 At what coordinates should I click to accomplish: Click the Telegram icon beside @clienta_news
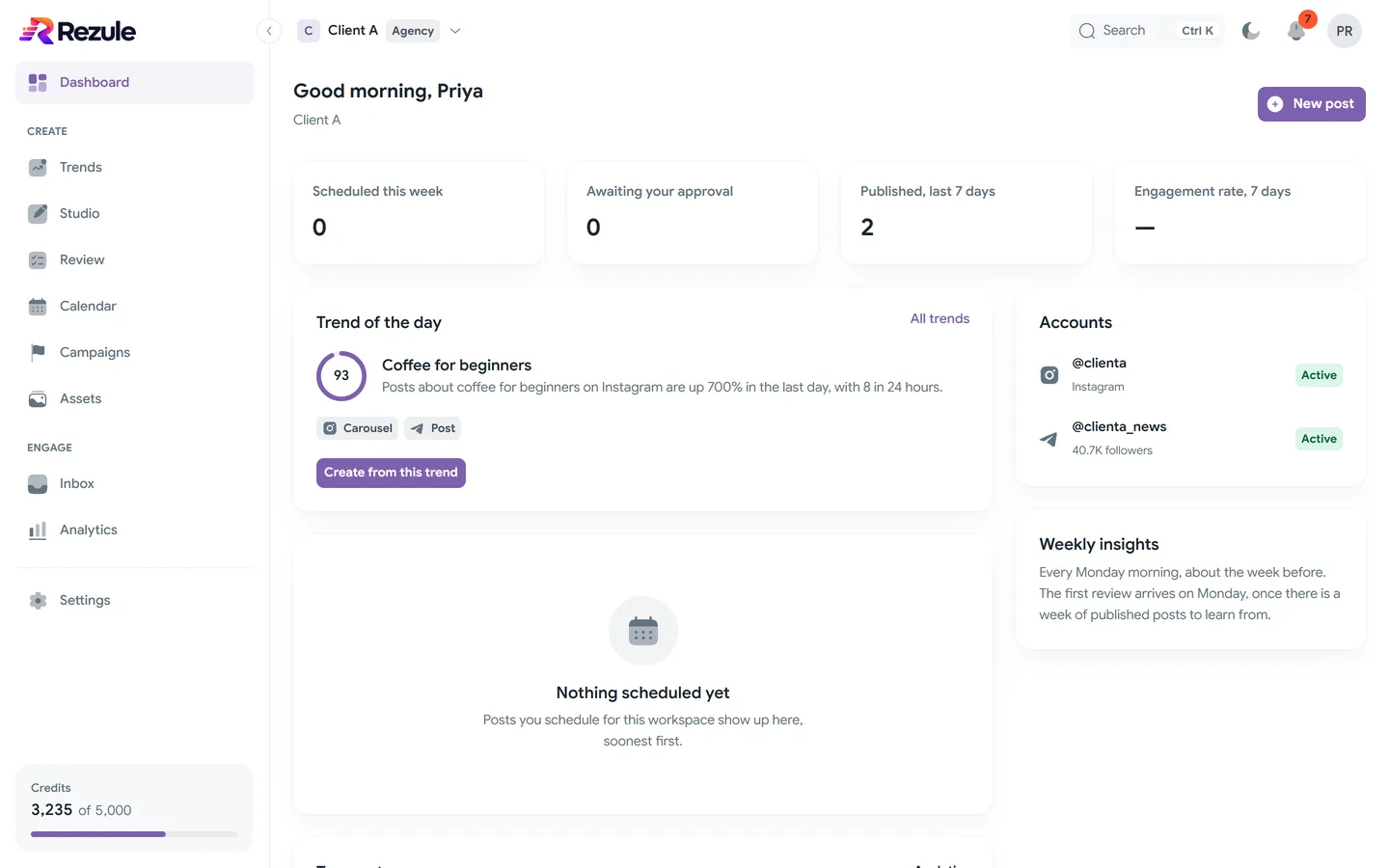(1049, 439)
